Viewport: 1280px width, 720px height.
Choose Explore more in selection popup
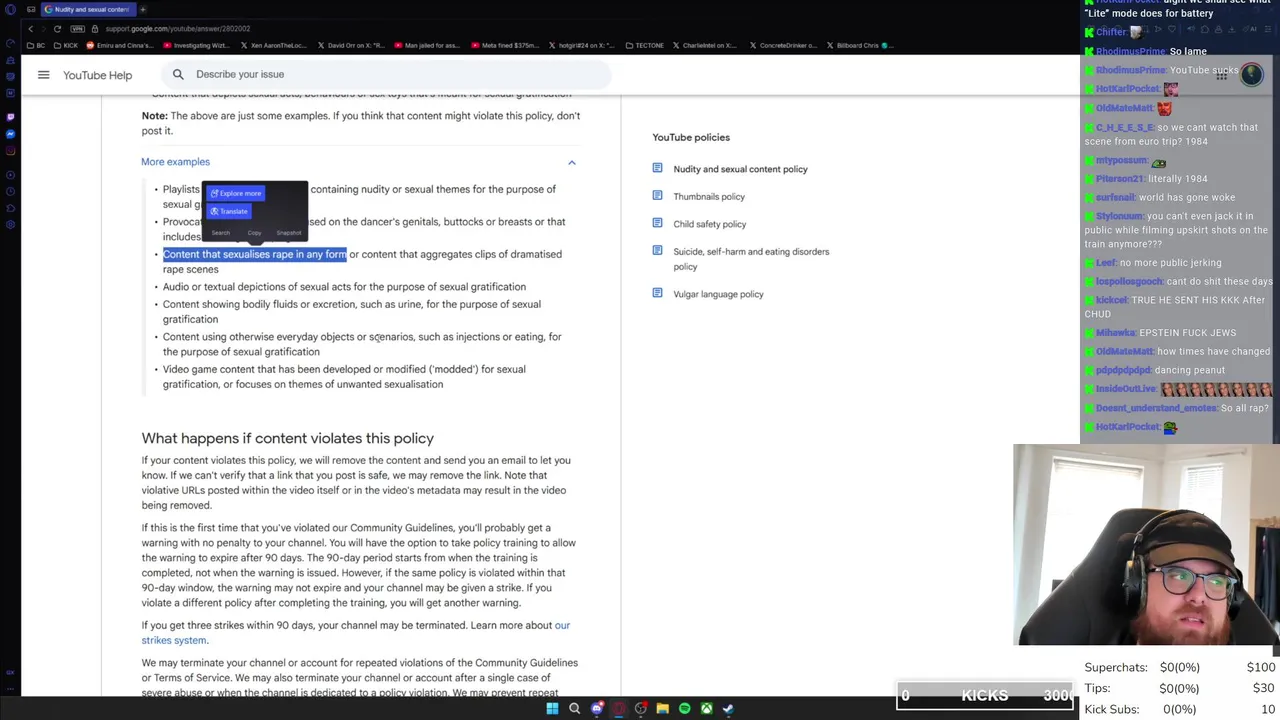coord(236,194)
